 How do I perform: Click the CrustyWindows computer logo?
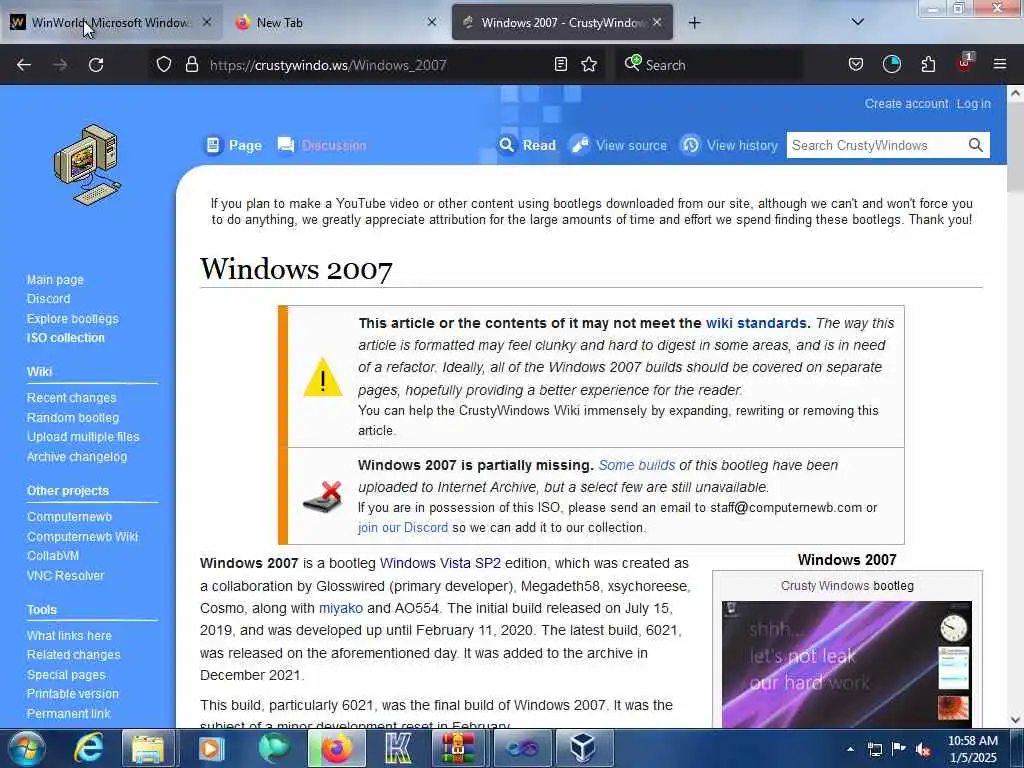click(x=88, y=165)
